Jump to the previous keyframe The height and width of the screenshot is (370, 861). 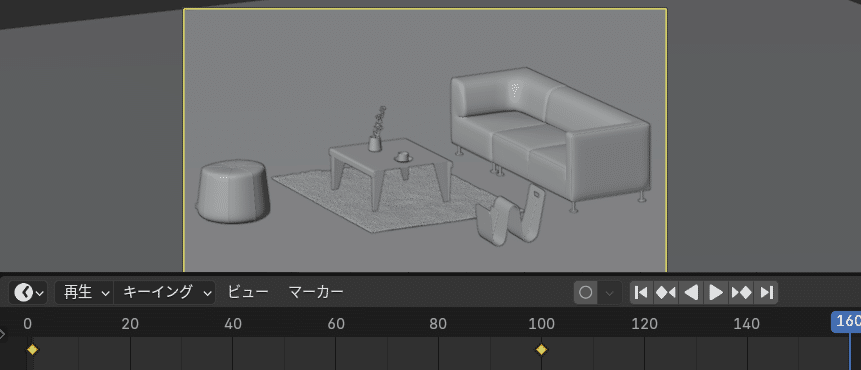pos(665,293)
